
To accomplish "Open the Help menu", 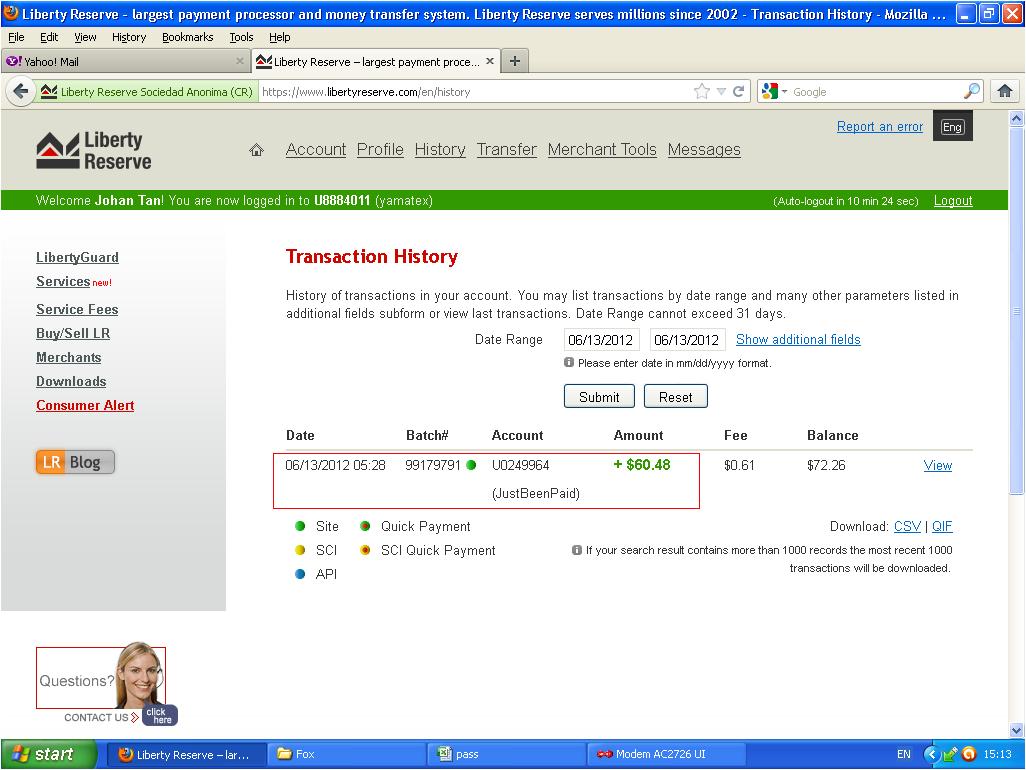I will [279, 37].
